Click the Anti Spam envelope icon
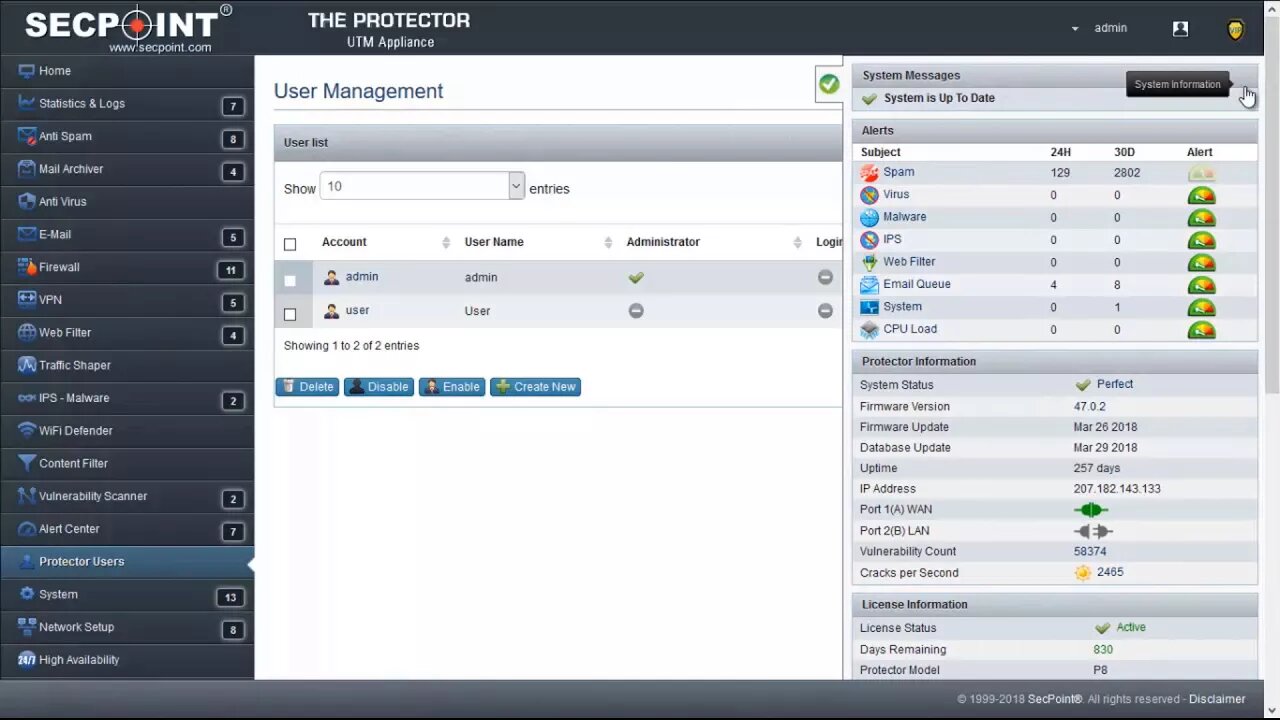Screen dimensions: 1280x720 click(x=26, y=136)
